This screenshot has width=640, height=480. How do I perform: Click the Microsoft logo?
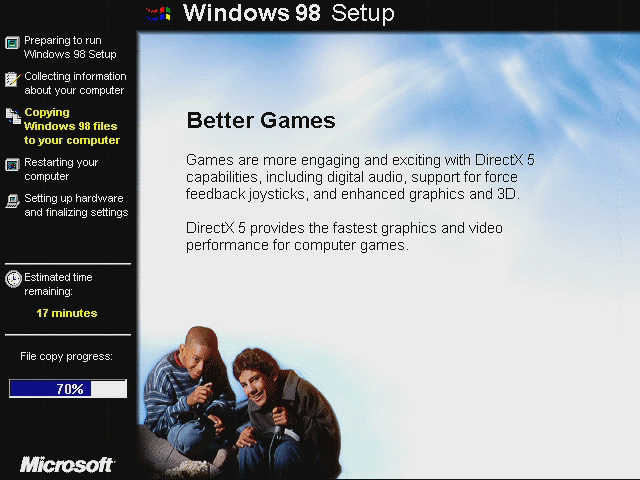coord(67,464)
